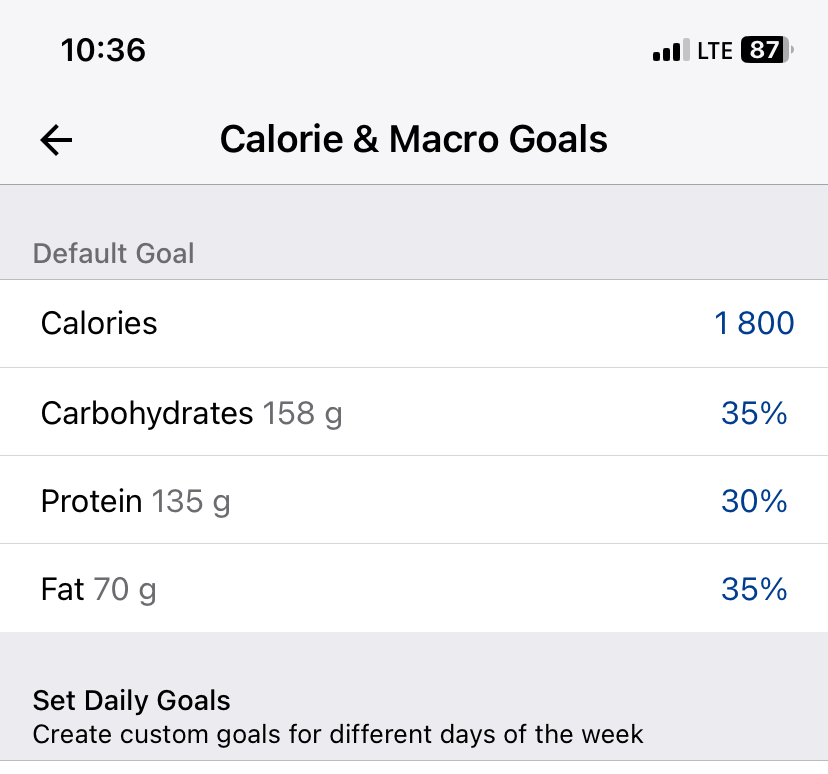This screenshot has width=828, height=774.
Task: Click the 135 g protein amount
Action: tap(191, 501)
